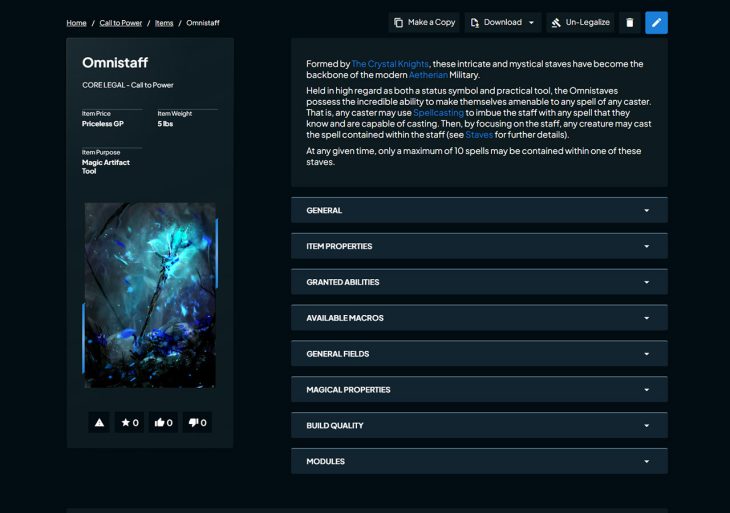Viewport: 730px width, 513px height.
Task: Click the pencil edit icon button
Action: coord(656,22)
